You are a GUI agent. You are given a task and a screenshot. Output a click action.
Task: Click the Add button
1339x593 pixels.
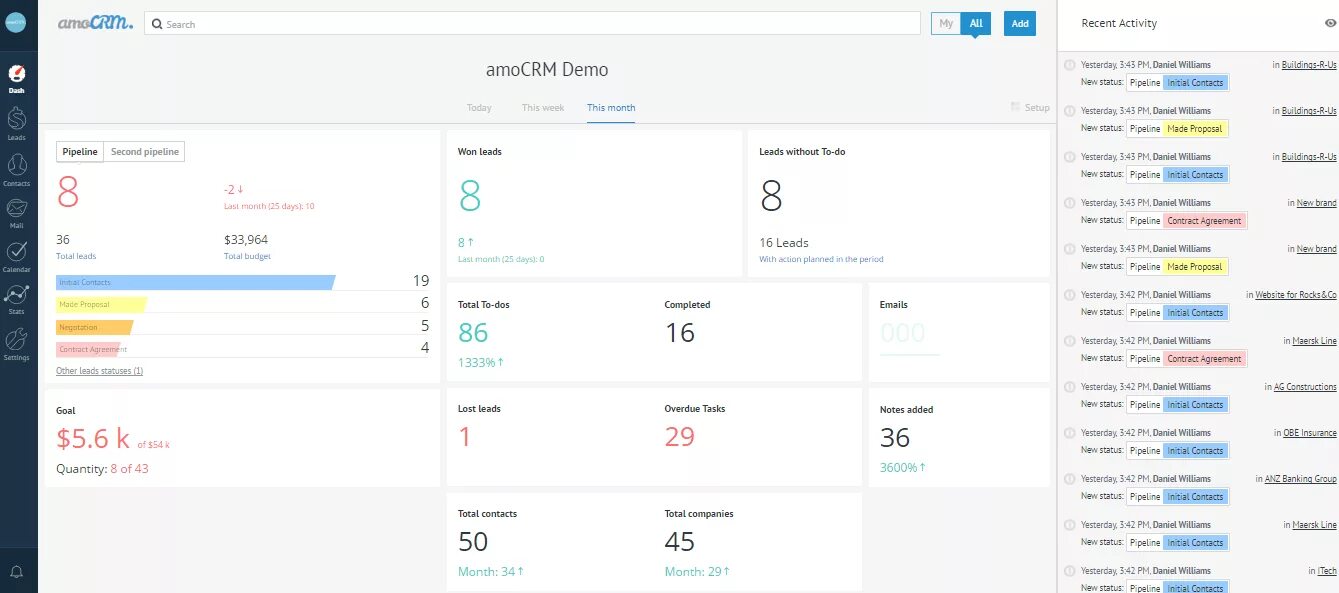1020,23
